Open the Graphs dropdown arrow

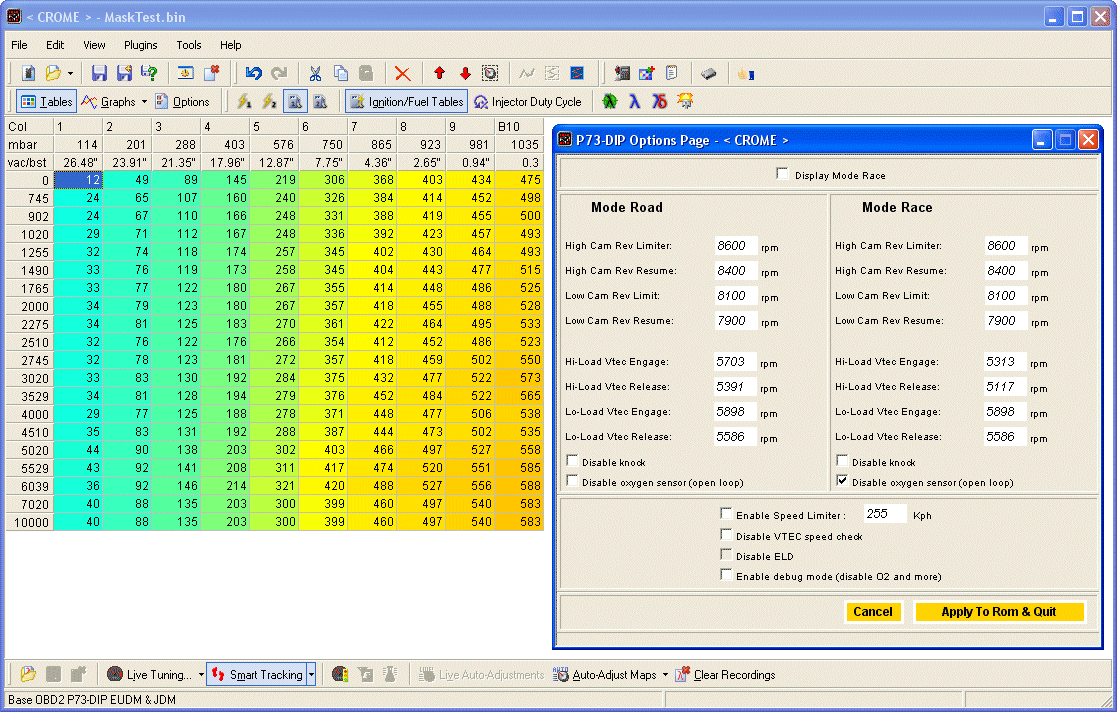(144, 102)
